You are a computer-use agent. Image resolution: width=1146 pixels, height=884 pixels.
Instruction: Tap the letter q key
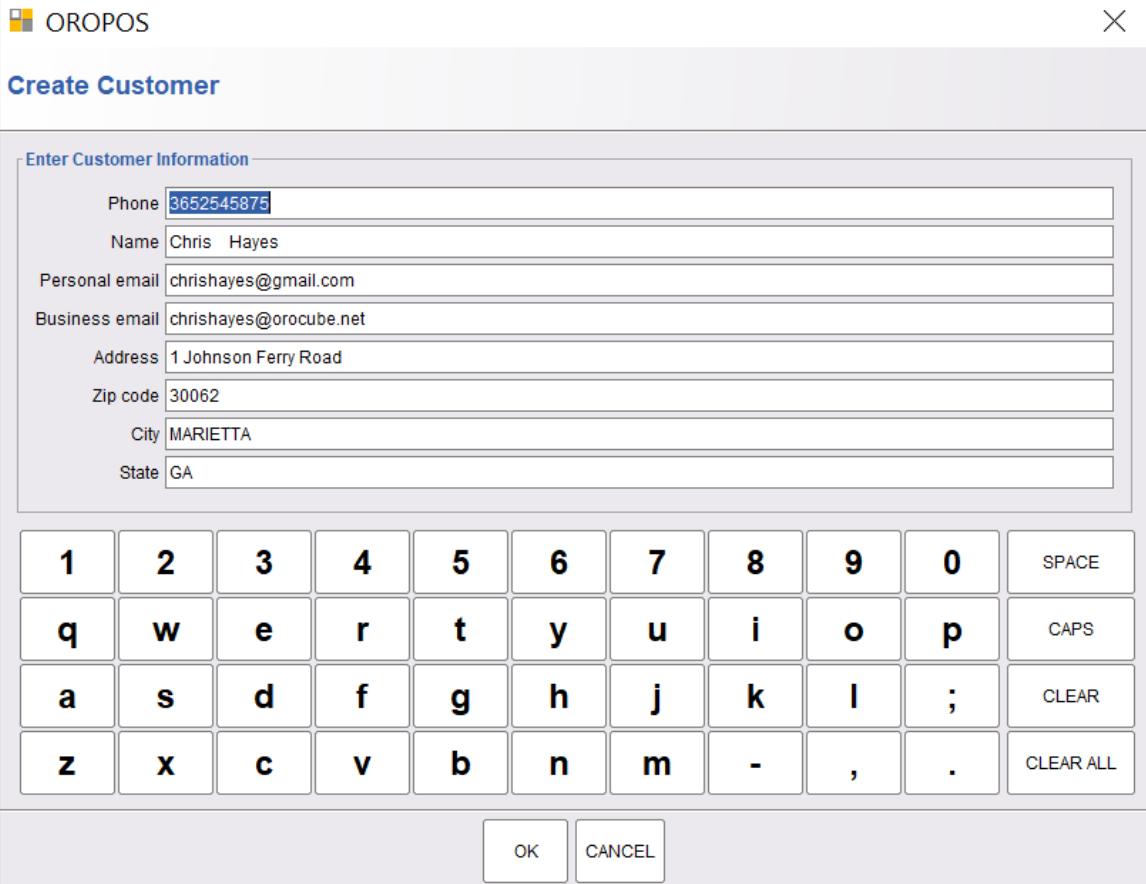(67, 630)
